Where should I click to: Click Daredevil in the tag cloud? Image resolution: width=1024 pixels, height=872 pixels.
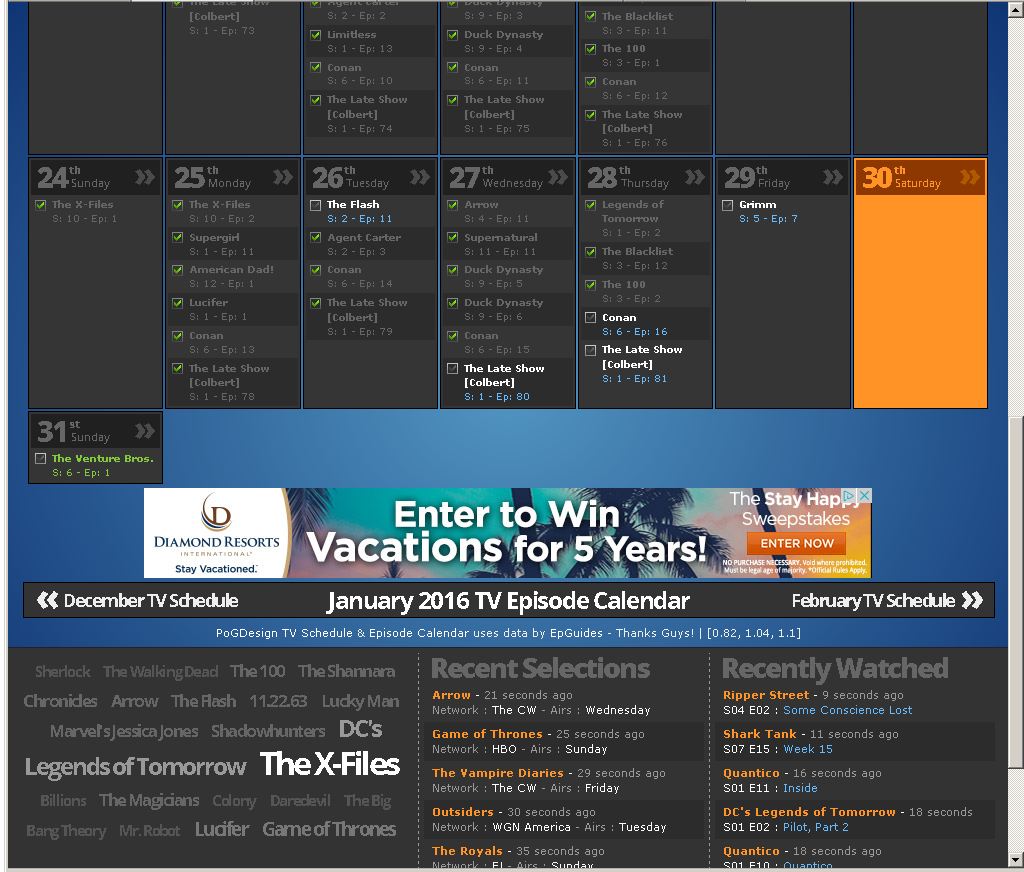tap(300, 800)
